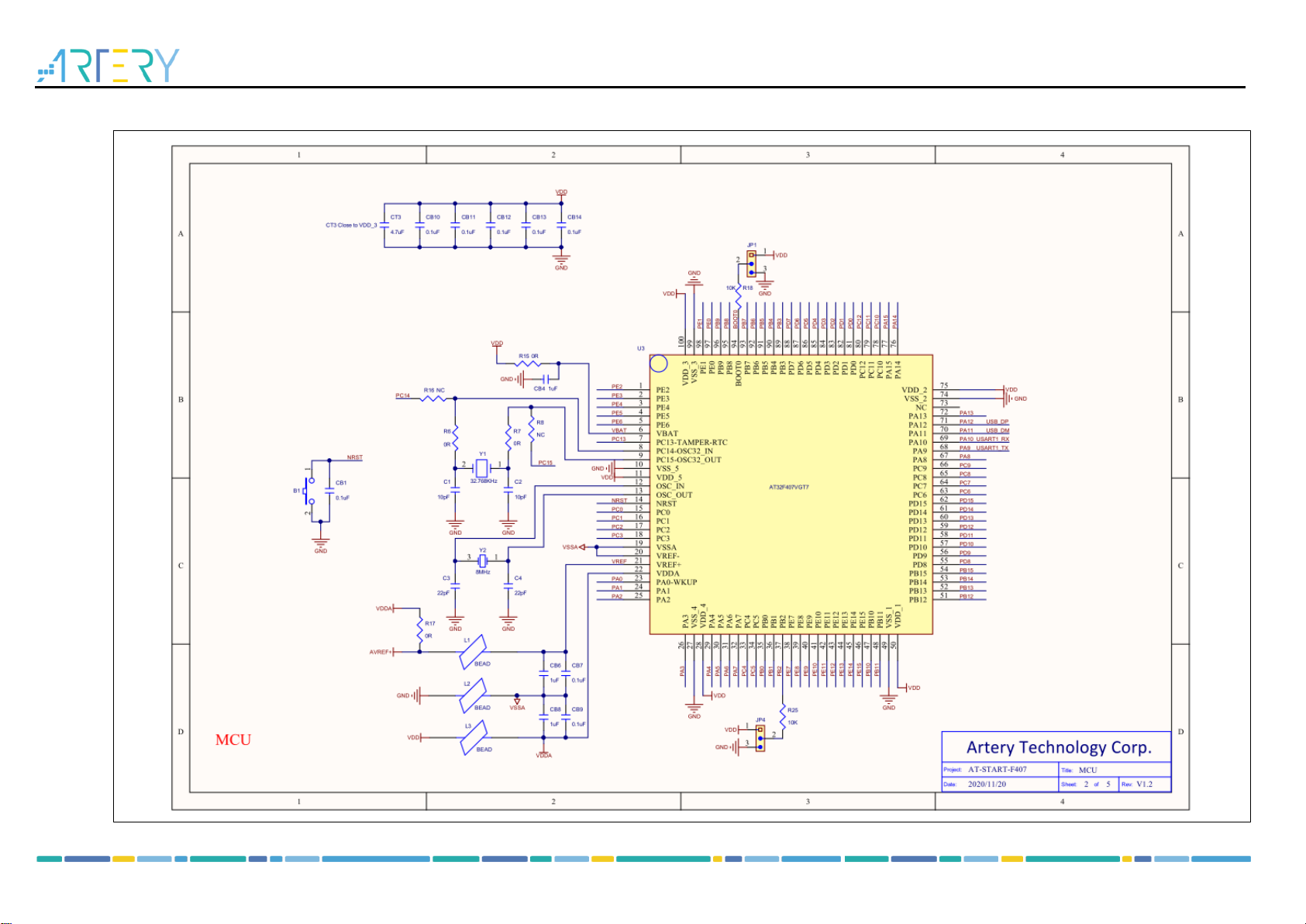This screenshot has width=1306, height=924.
Task: Click the R15 0R resistor symbol
Action: pyautogui.click(x=528, y=363)
